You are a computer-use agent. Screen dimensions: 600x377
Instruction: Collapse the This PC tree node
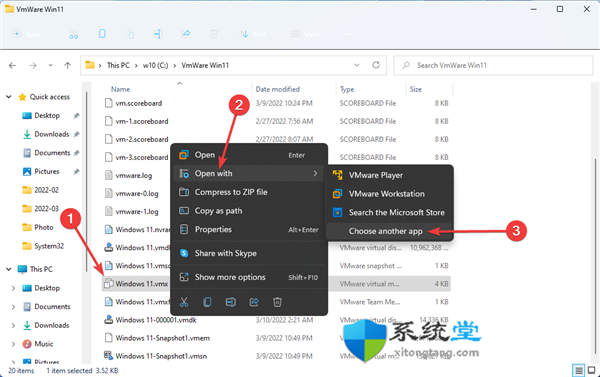pos(8,269)
